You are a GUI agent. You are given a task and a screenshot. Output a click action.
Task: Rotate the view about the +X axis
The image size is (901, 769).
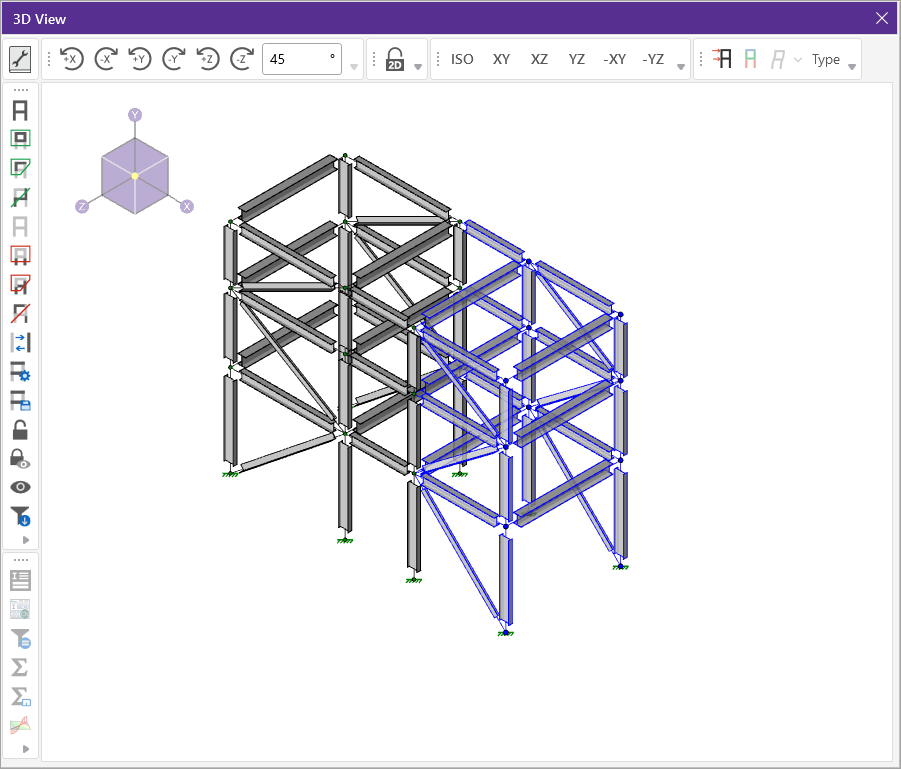pos(71,59)
